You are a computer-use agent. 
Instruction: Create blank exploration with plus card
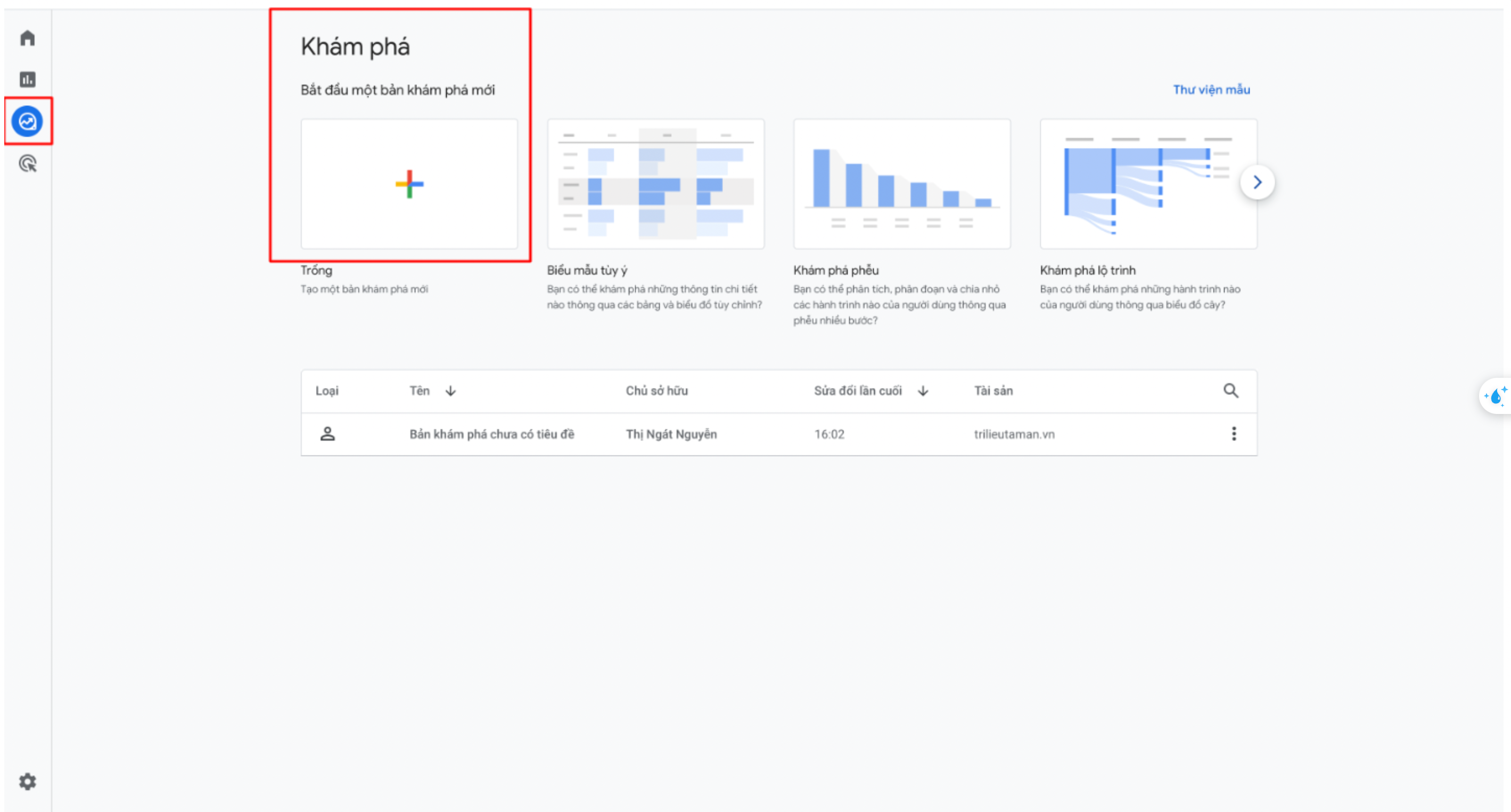click(409, 184)
